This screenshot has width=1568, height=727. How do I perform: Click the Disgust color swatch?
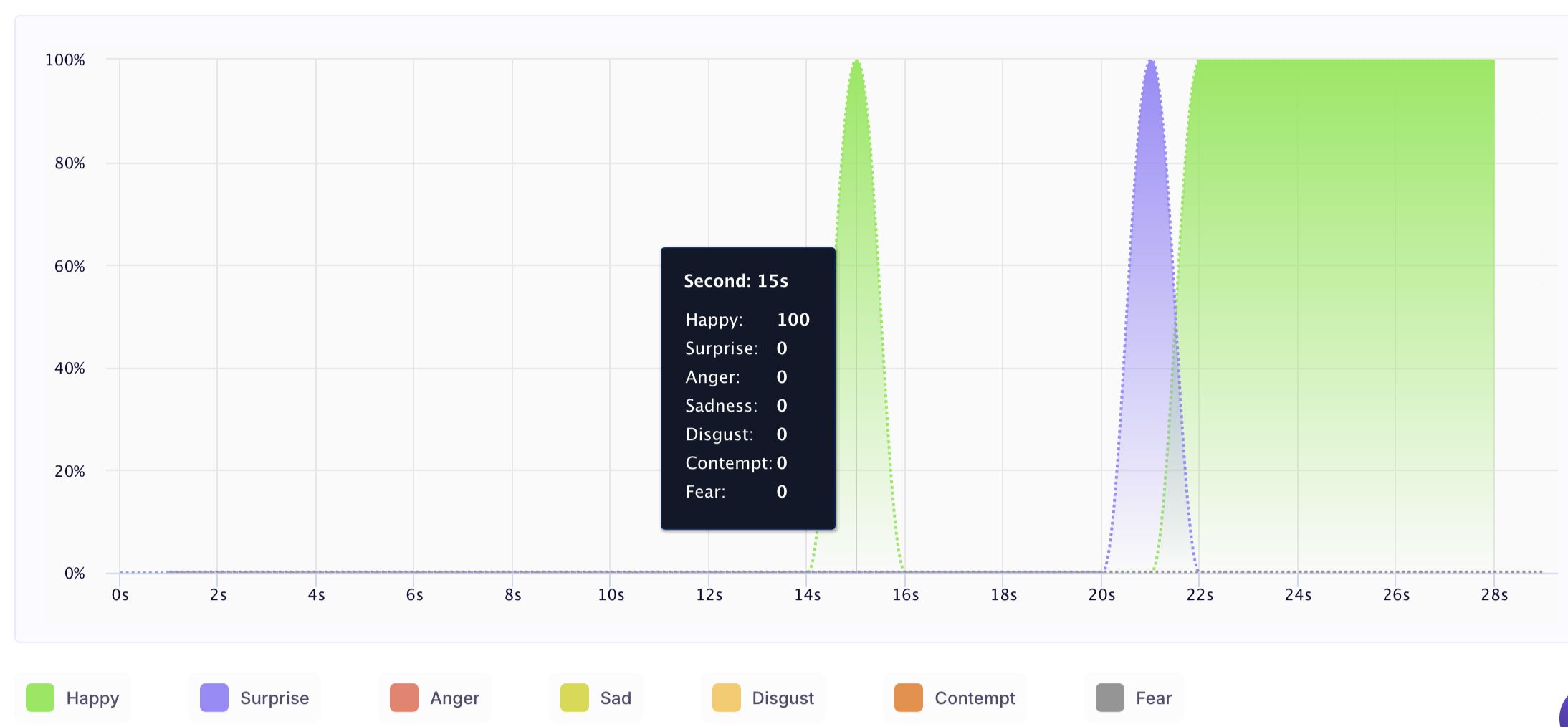coord(727,698)
